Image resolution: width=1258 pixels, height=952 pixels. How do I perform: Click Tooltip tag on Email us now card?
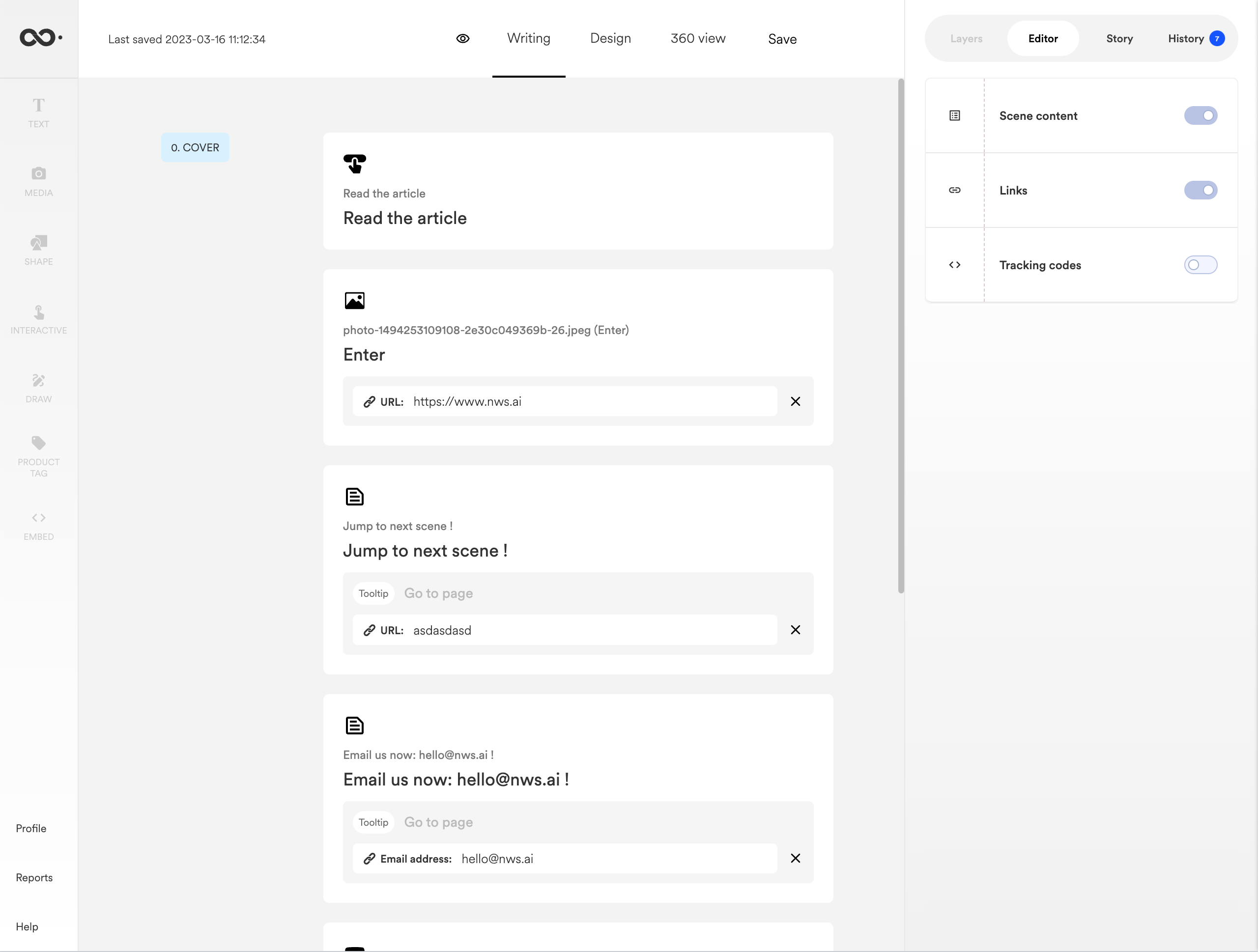pos(373,822)
